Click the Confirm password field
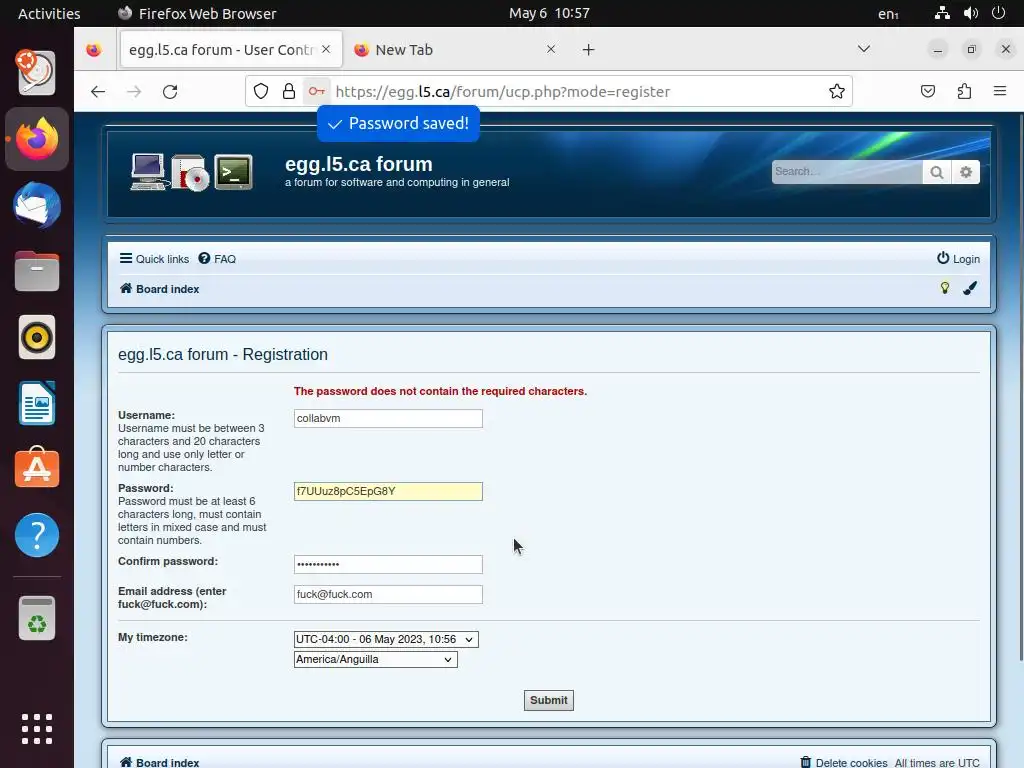The height and width of the screenshot is (768, 1024). pos(388,564)
